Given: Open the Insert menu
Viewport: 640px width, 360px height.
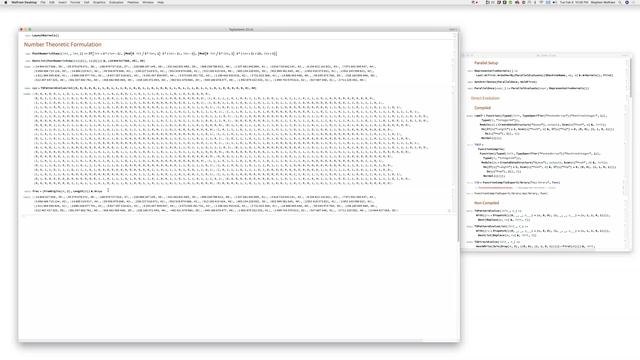Looking at the screenshot, I should pyautogui.click(x=62, y=2).
